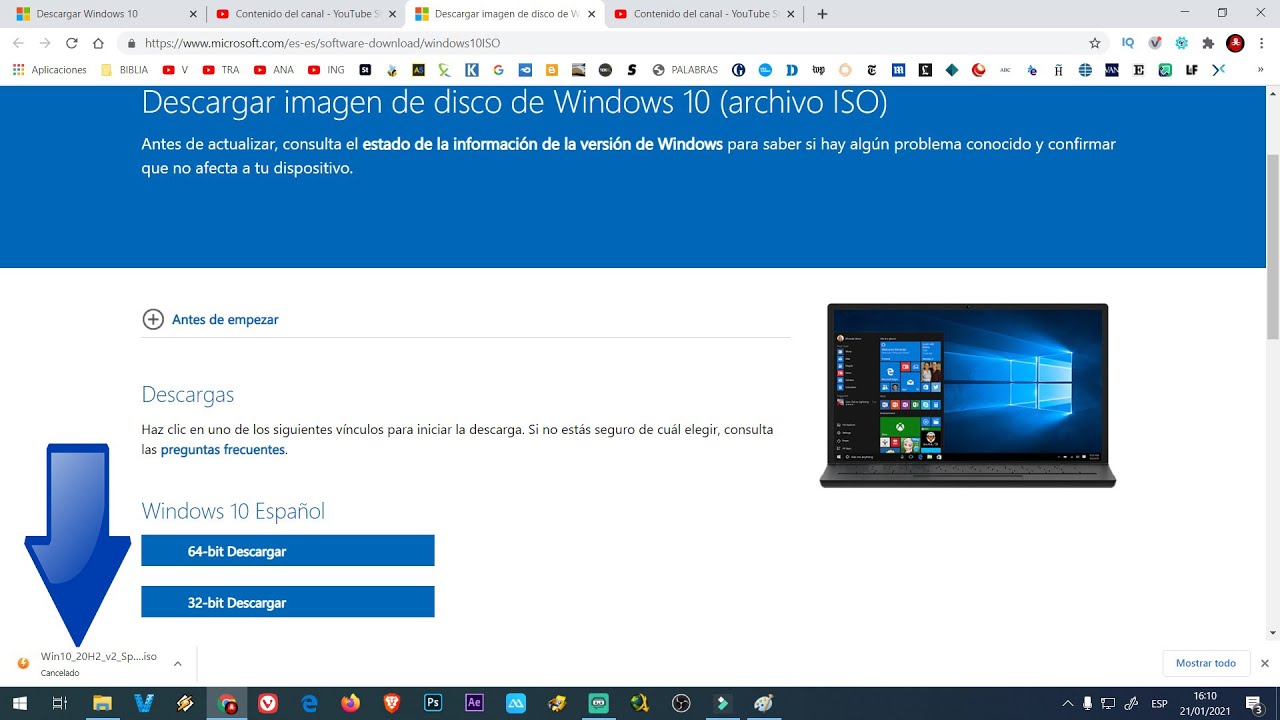Show hidden system tray icons
Image resolution: width=1280 pixels, height=720 pixels.
tap(1067, 703)
